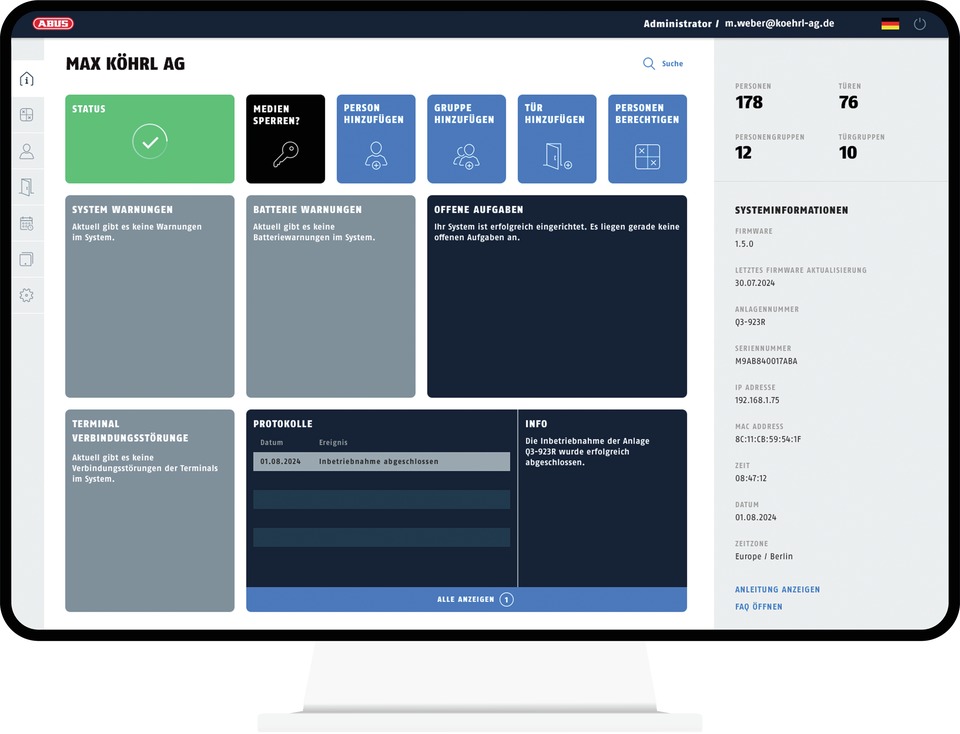Open the dashboard home icon in the sidebar
Screen dimensions: 960x734
26,78
